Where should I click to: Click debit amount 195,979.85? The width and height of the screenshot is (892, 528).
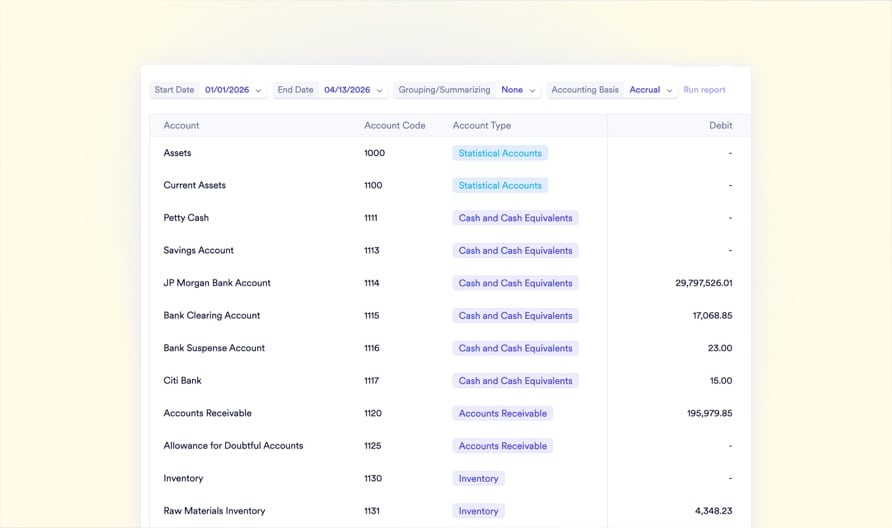coord(709,413)
